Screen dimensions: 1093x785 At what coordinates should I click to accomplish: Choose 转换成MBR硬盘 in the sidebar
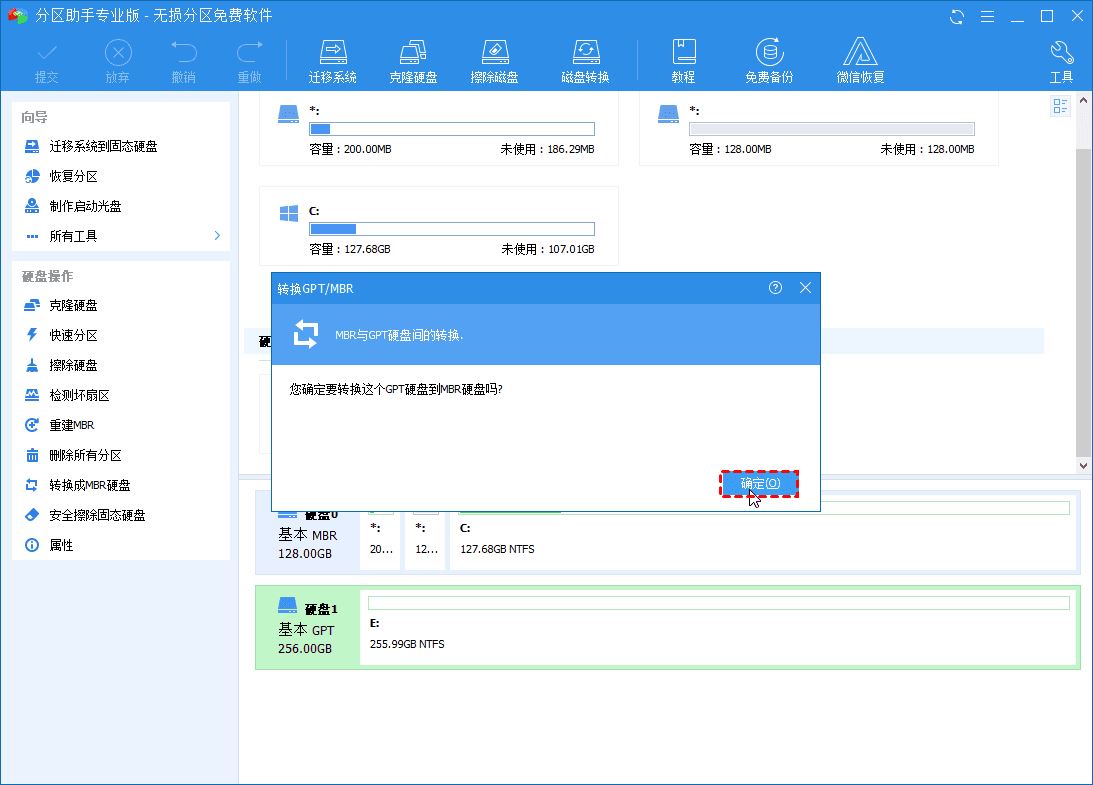pyautogui.click(x=90, y=485)
